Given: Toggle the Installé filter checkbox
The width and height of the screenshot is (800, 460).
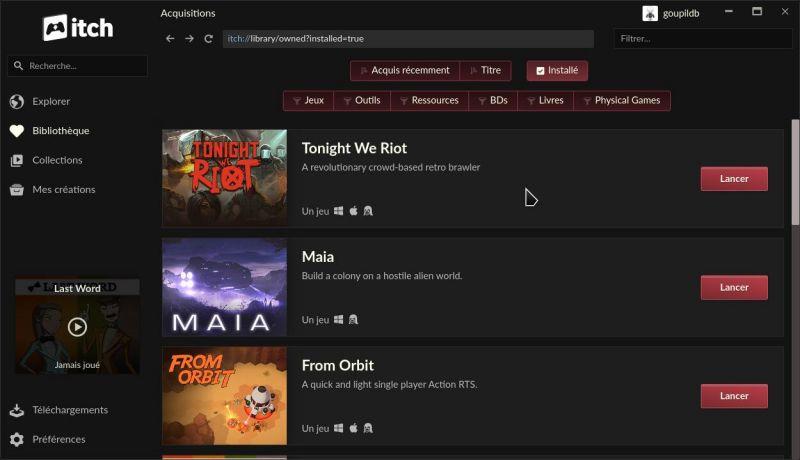Looking at the screenshot, I should (540, 71).
